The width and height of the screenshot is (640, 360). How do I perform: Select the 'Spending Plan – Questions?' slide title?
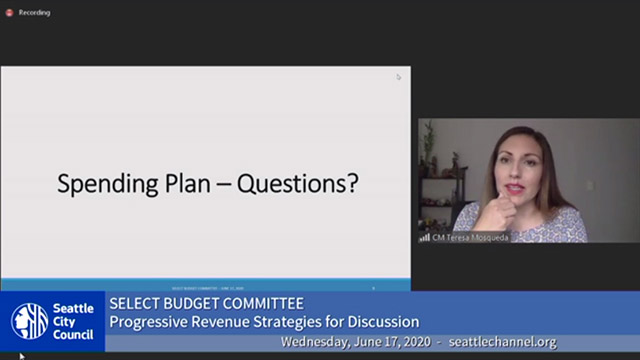pyautogui.click(x=208, y=183)
